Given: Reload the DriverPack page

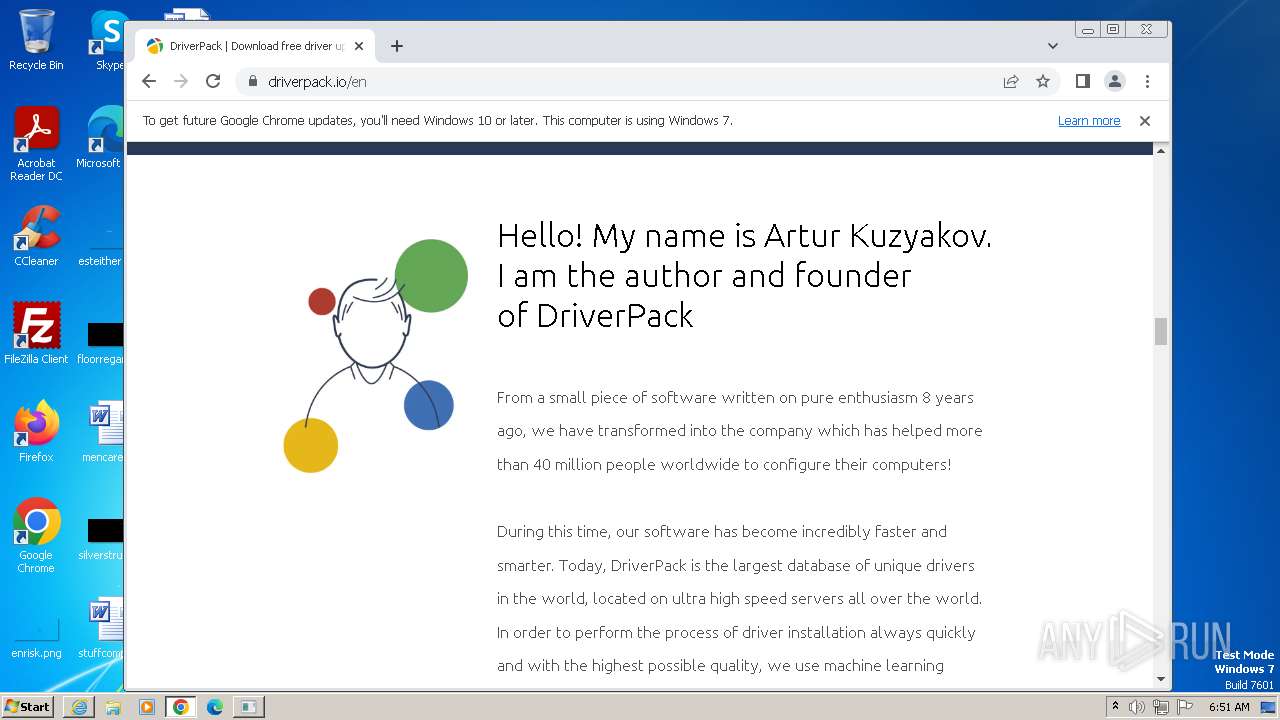Looking at the screenshot, I should coord(213,81).
